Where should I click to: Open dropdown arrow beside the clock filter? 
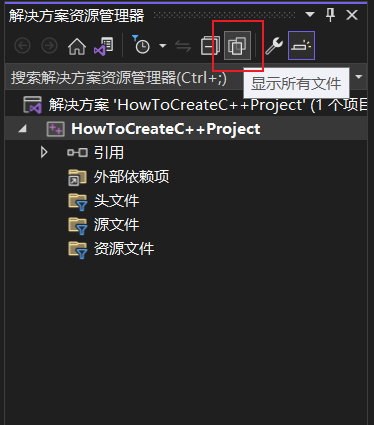(x=163, y=46)
